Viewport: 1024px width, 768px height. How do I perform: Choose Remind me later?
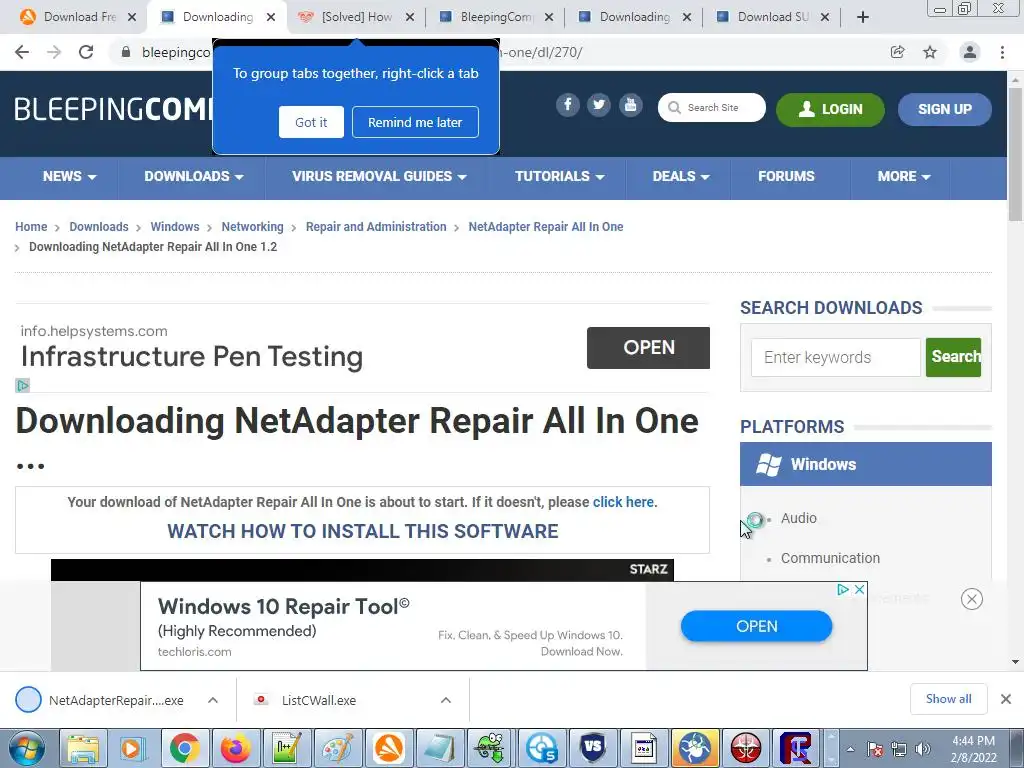pos(415,122)
